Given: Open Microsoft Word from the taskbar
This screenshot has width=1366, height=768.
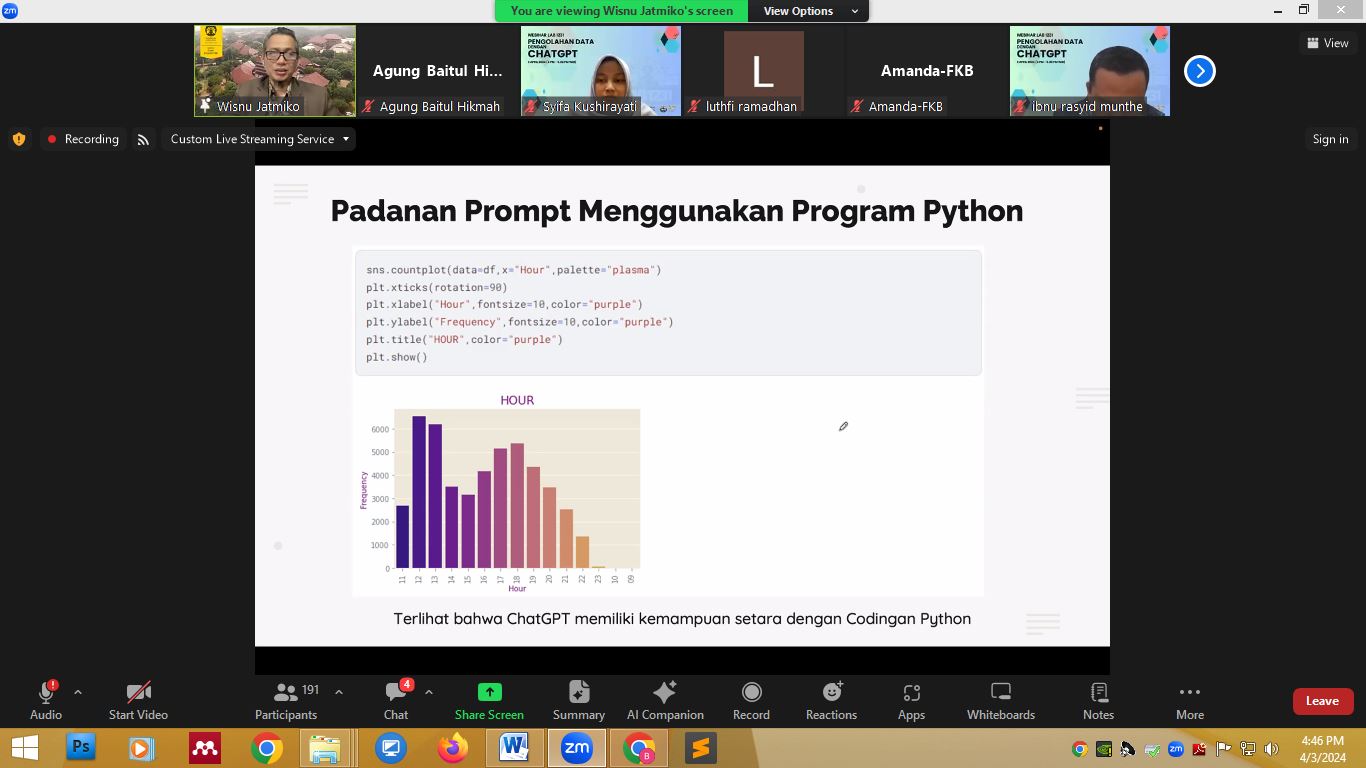Looking at the screenshot, I should [514, 748].
